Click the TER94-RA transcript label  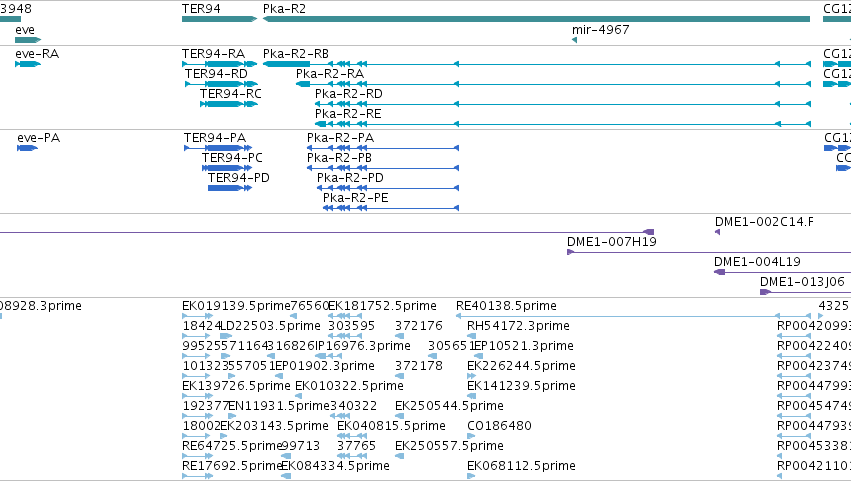(213, 54)
